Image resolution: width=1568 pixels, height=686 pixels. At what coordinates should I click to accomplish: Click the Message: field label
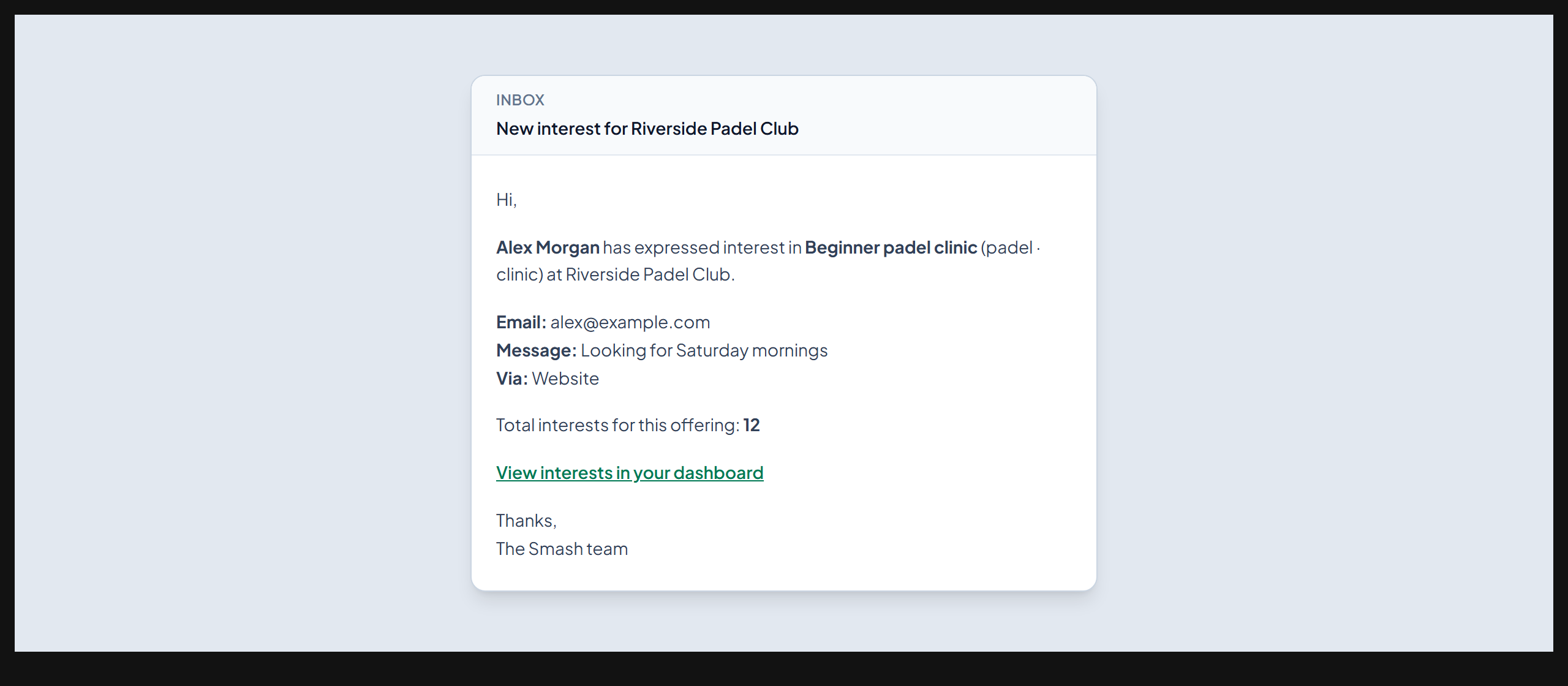[x=537, y=350]
